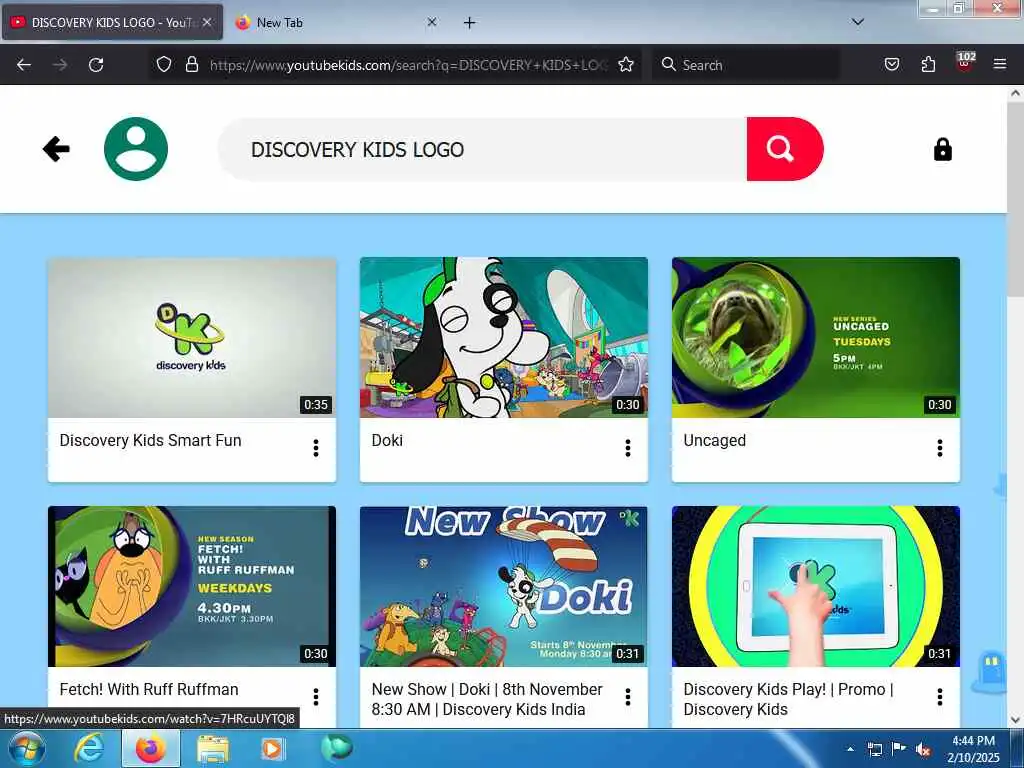Open the Extensions puzzle icon

[928, 64]
